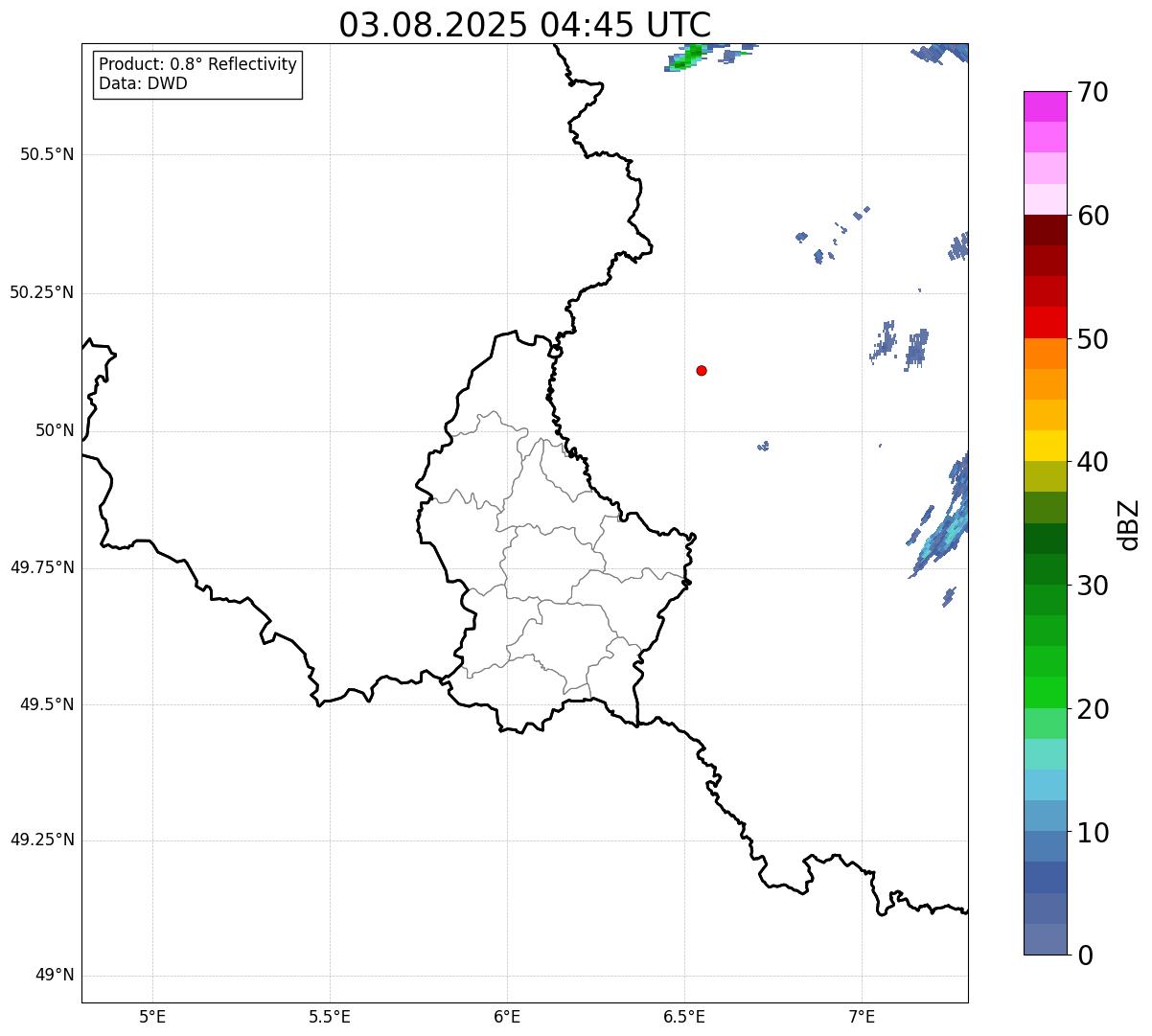The height and width of the screenshot is (1036, 1152).
Task: Click the 6°E longitude label
Action: coord(507,1016)
